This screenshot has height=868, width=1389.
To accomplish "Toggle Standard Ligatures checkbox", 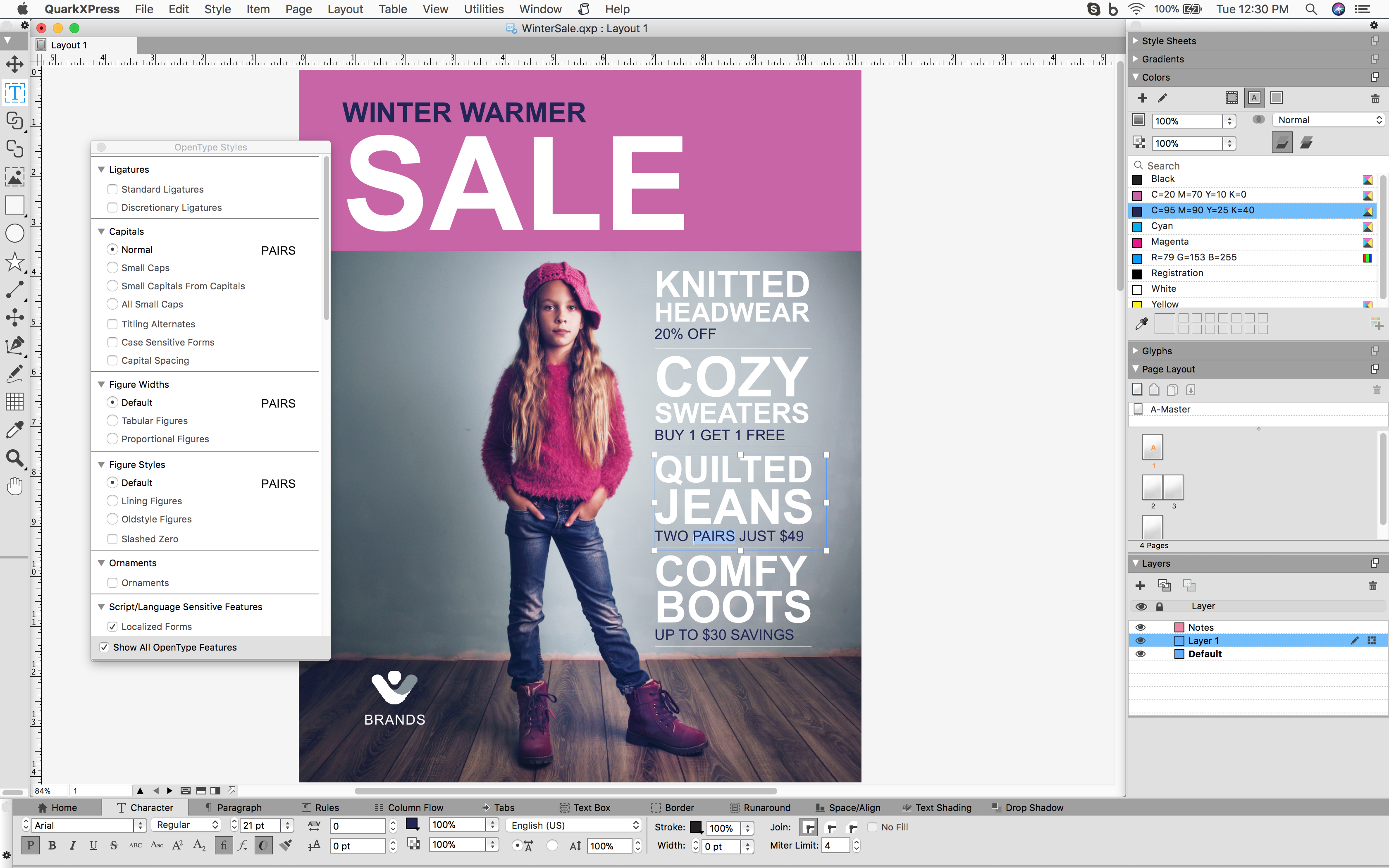I will (x=112, y=188).
